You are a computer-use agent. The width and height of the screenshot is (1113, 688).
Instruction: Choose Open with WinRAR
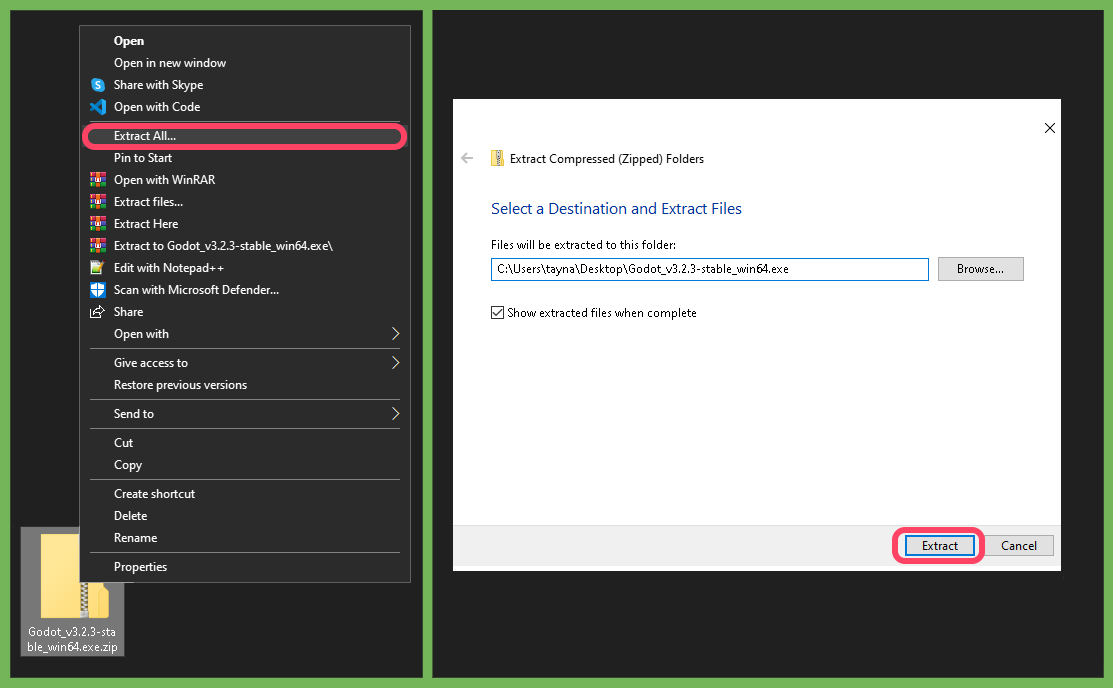point(245,180)
